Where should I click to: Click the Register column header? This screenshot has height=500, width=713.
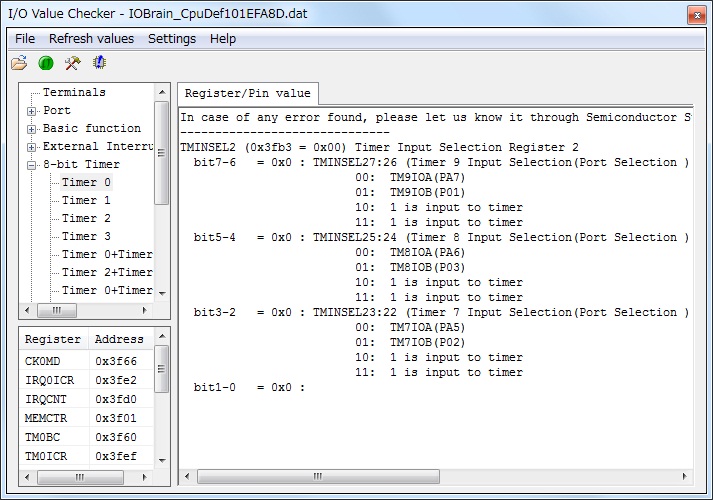point(53,339)
